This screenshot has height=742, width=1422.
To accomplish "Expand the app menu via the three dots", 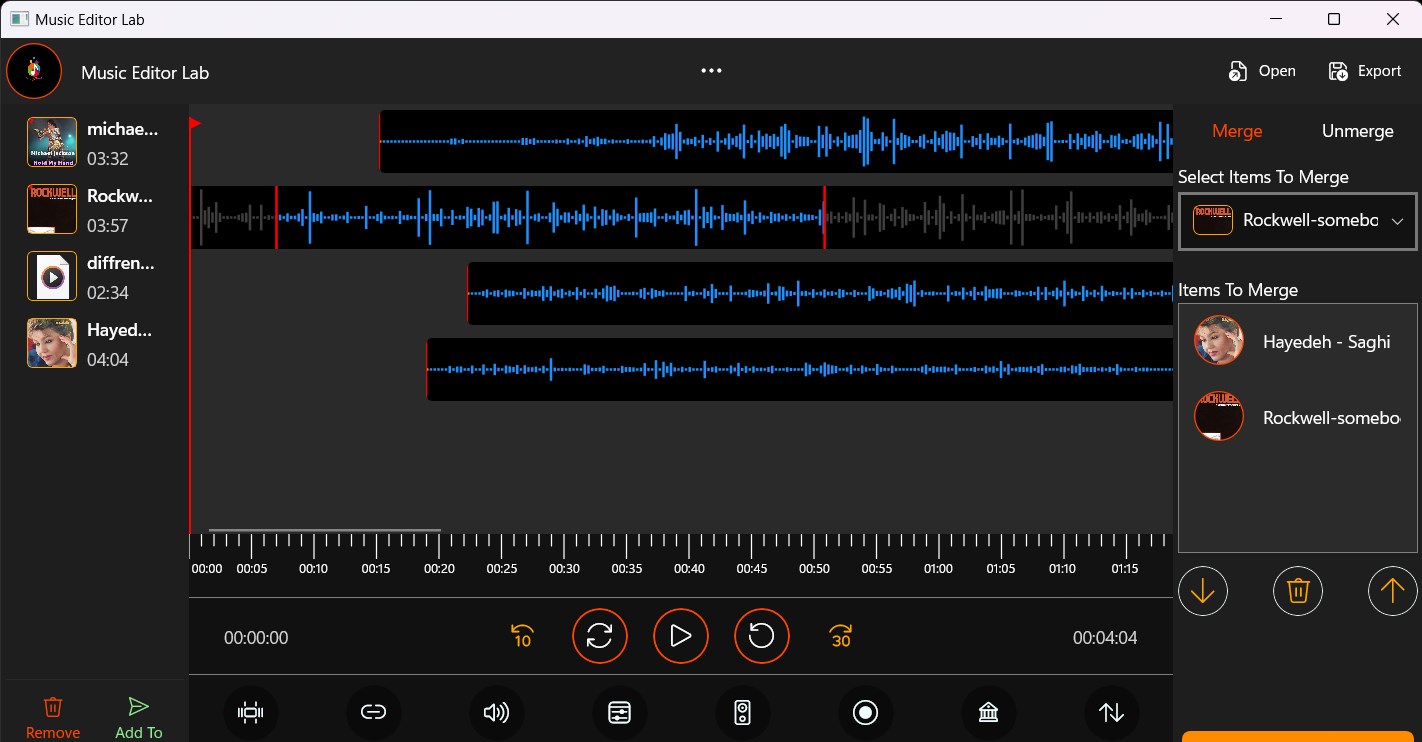I will pos(711,70).
